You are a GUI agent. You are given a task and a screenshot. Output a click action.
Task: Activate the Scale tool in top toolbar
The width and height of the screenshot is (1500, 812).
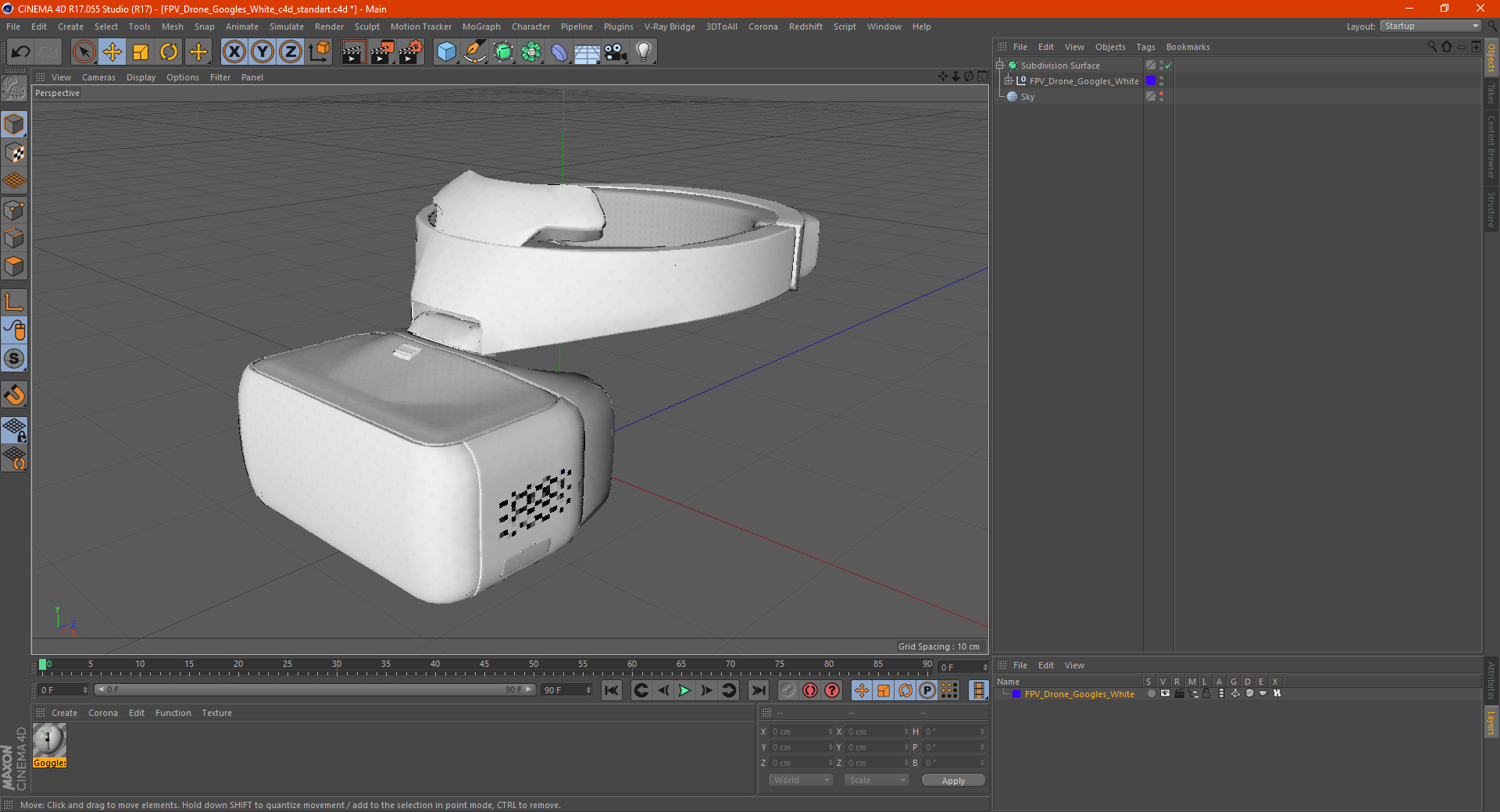click(x=141, y=52)
